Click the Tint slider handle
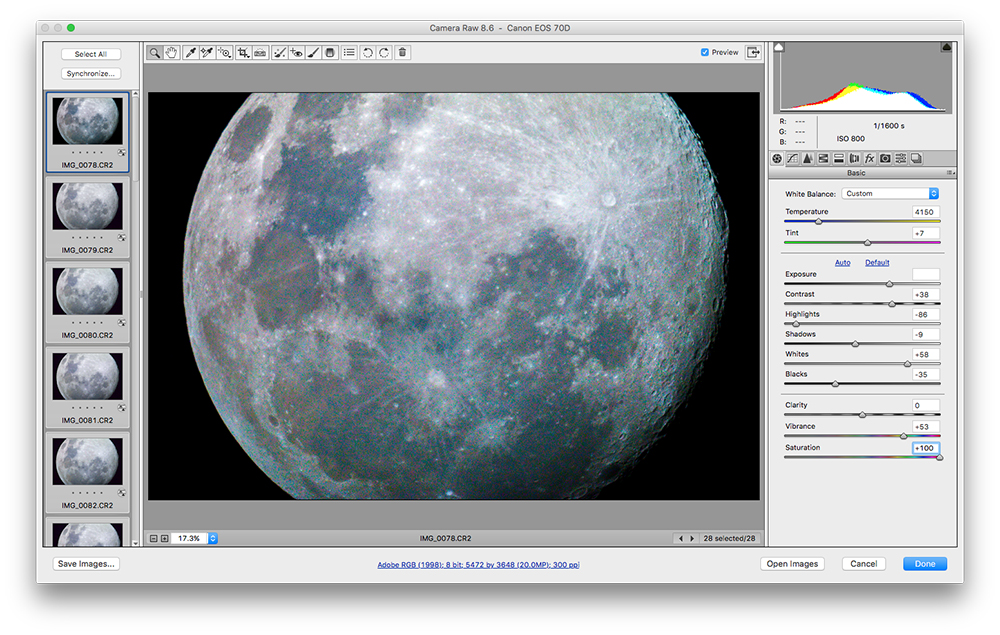1000x635 pixels. click(867, 242)
